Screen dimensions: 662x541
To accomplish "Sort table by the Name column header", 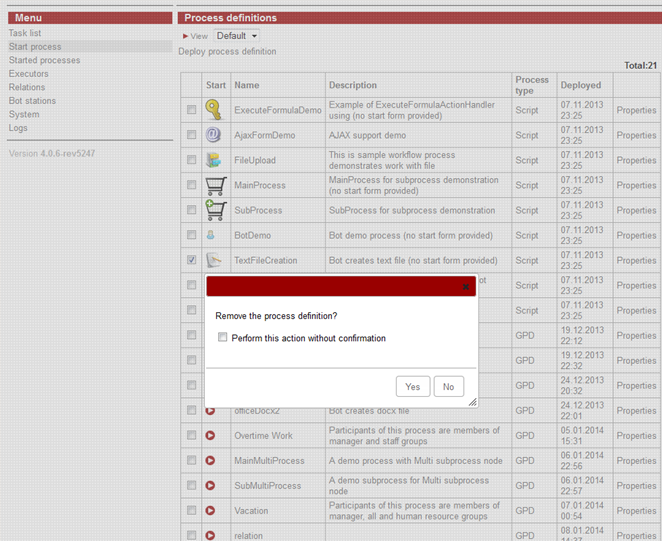I will (x=247, y=85).
